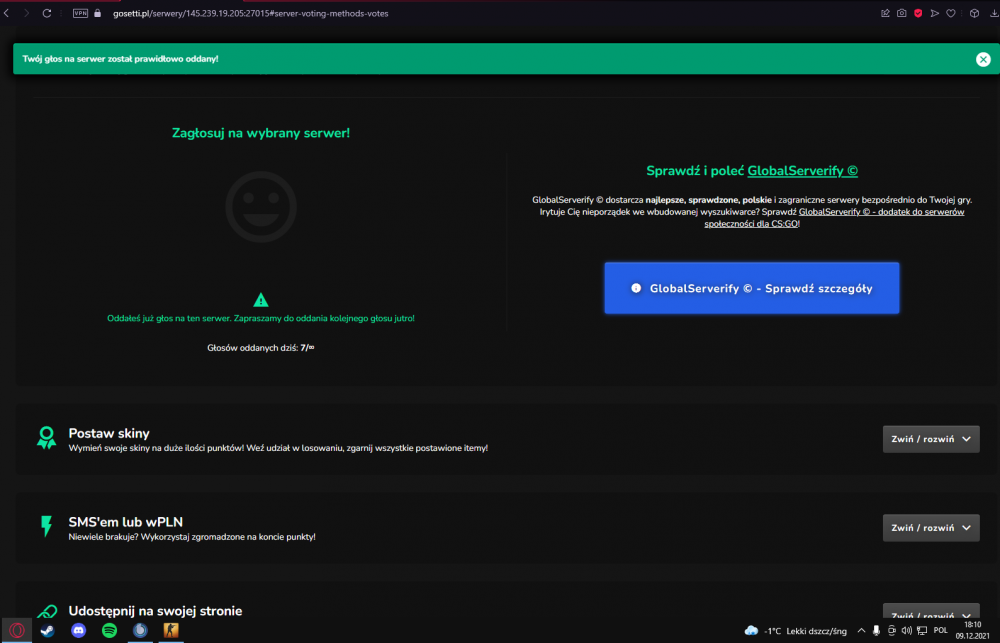Take a snapshot with the camera icon
The image size is (1000, 643).
tap(901, 13)
